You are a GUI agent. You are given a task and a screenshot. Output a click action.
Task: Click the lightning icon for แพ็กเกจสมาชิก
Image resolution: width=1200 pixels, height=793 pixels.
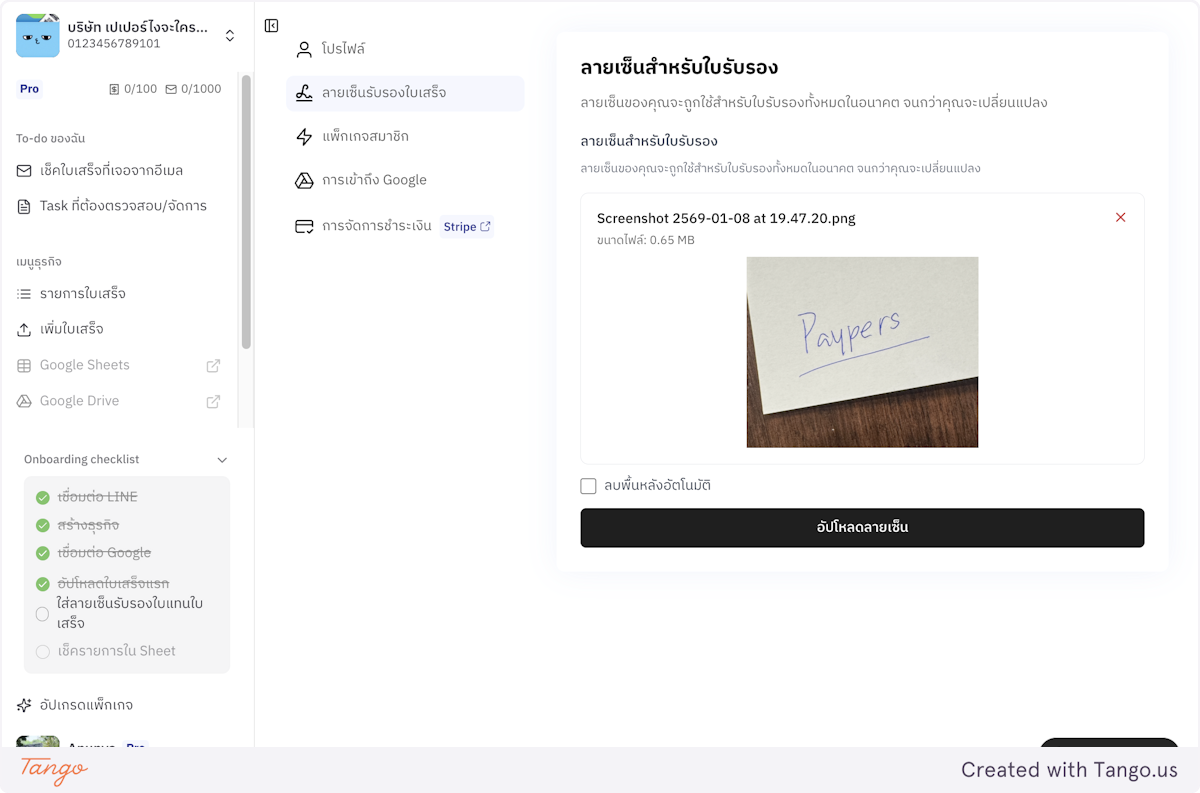pos(304,137)
